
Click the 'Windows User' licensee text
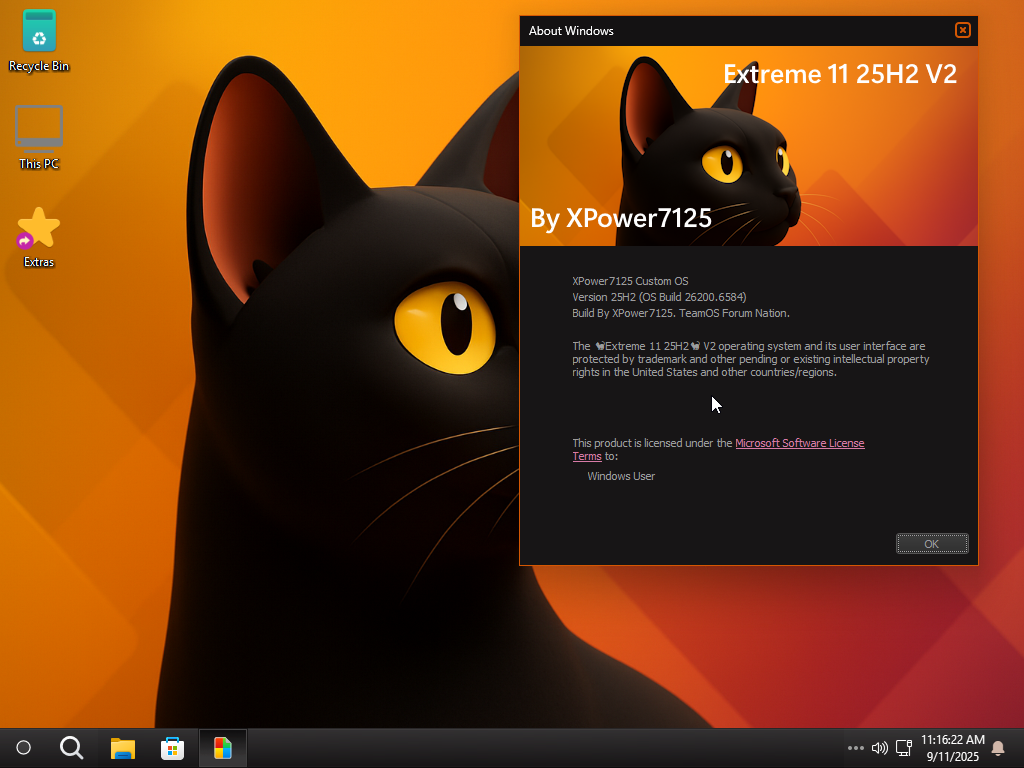click(621, 476)
